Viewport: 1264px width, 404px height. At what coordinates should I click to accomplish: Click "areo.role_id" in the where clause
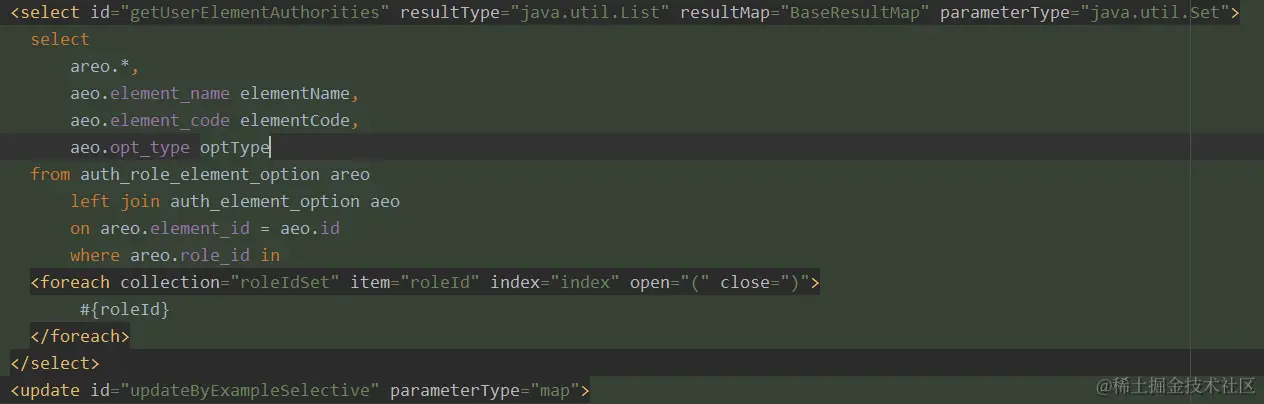click(190, 255)
